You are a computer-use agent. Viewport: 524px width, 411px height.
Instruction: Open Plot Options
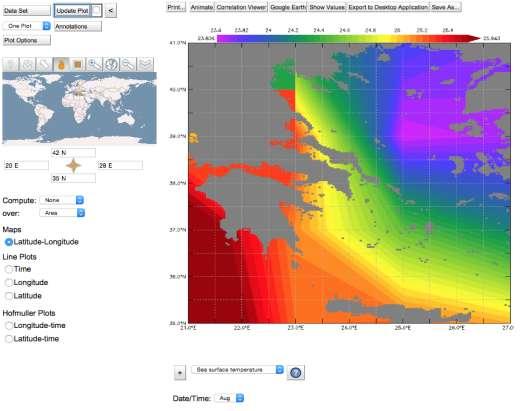pos(27,40)
